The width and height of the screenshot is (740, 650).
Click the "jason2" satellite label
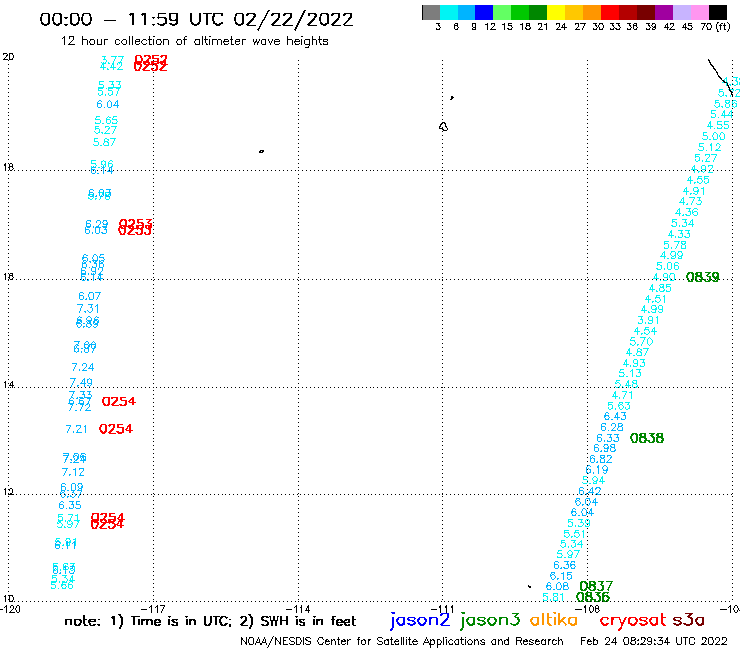420,620
